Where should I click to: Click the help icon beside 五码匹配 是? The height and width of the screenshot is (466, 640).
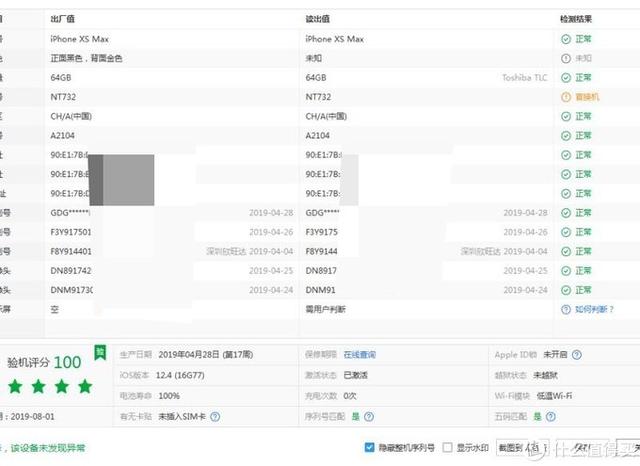point(551,417)
